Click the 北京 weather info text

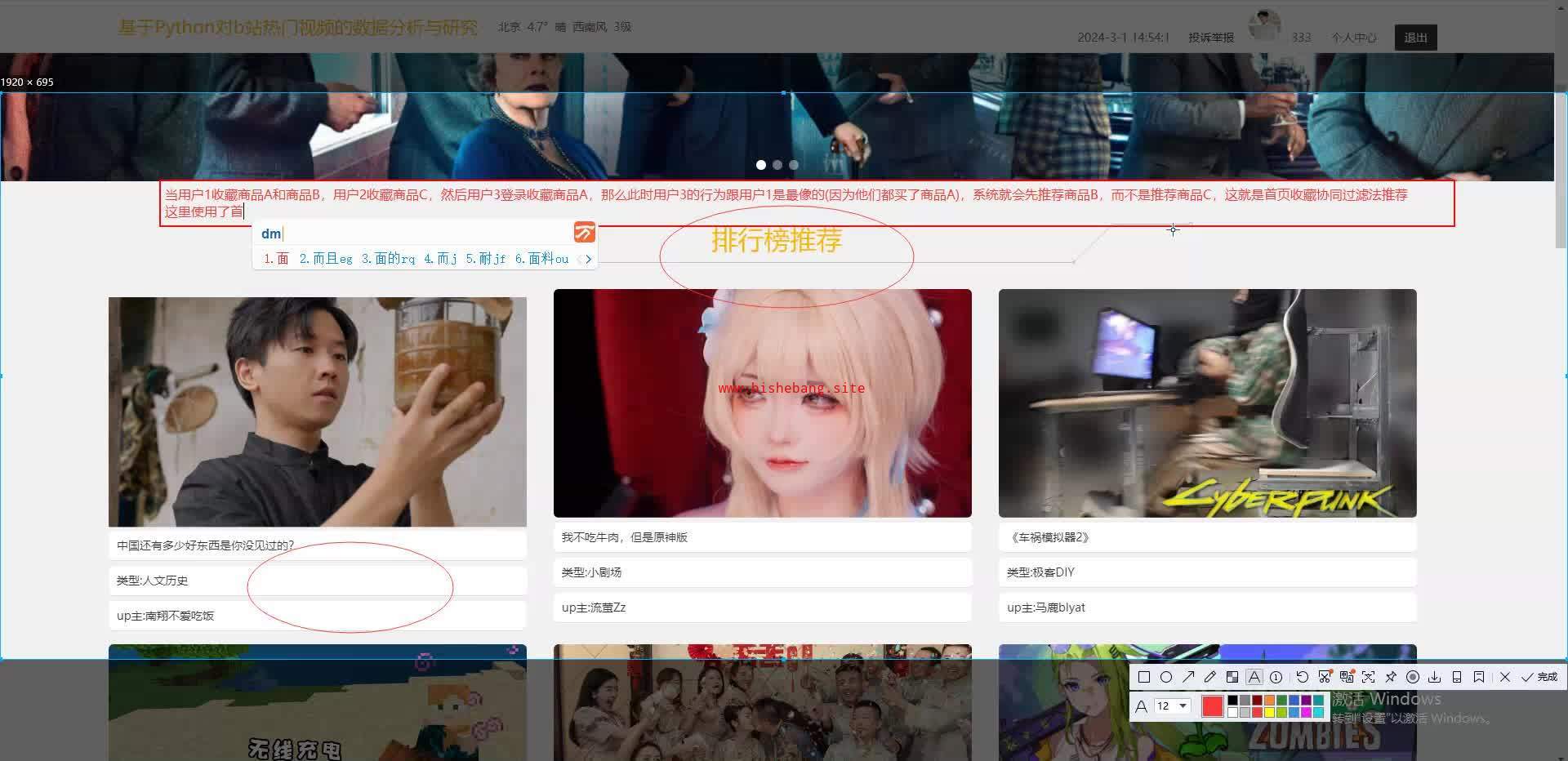click(565, 27)
